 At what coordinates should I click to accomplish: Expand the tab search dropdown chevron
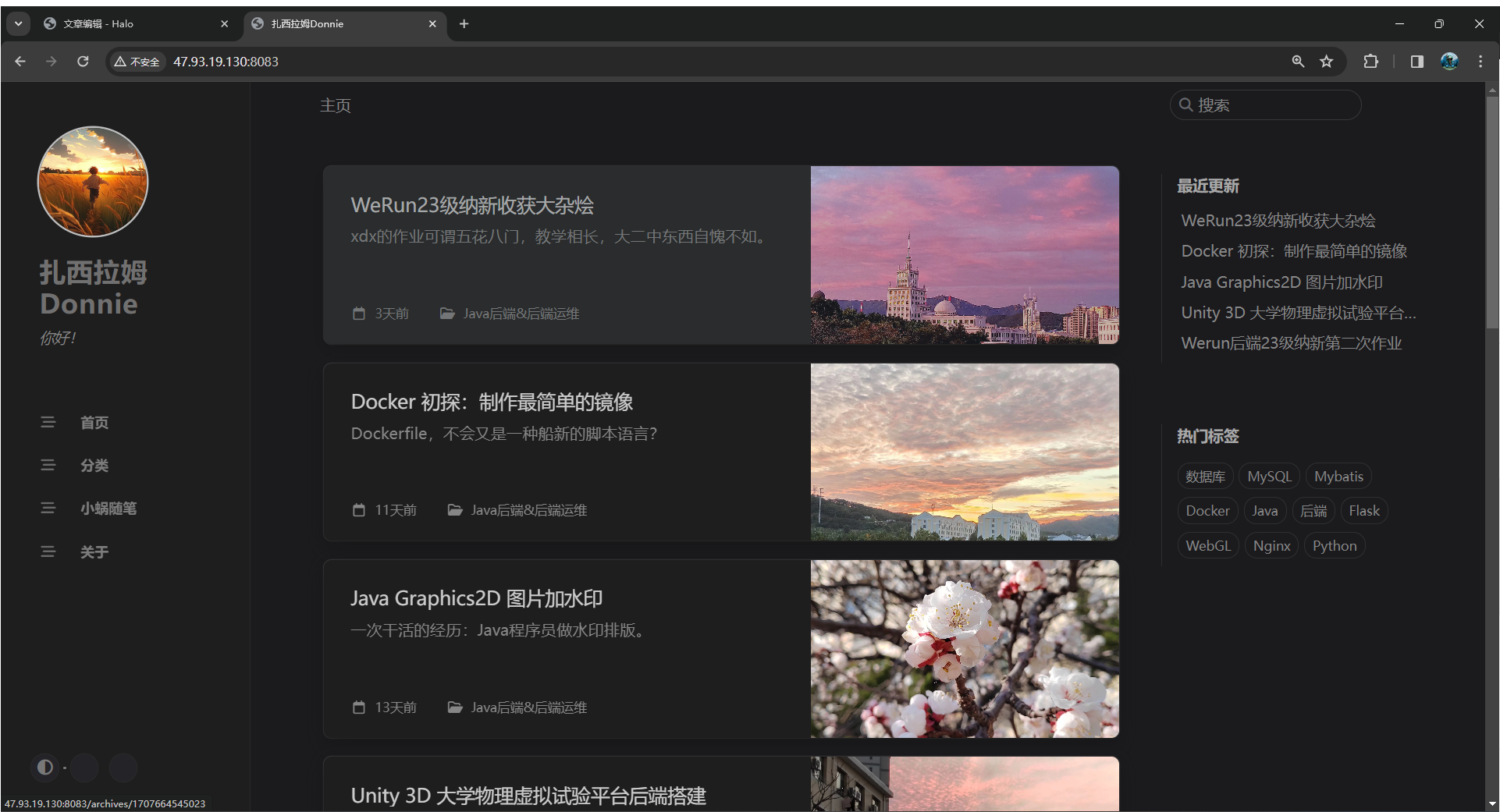pos(18,24)
